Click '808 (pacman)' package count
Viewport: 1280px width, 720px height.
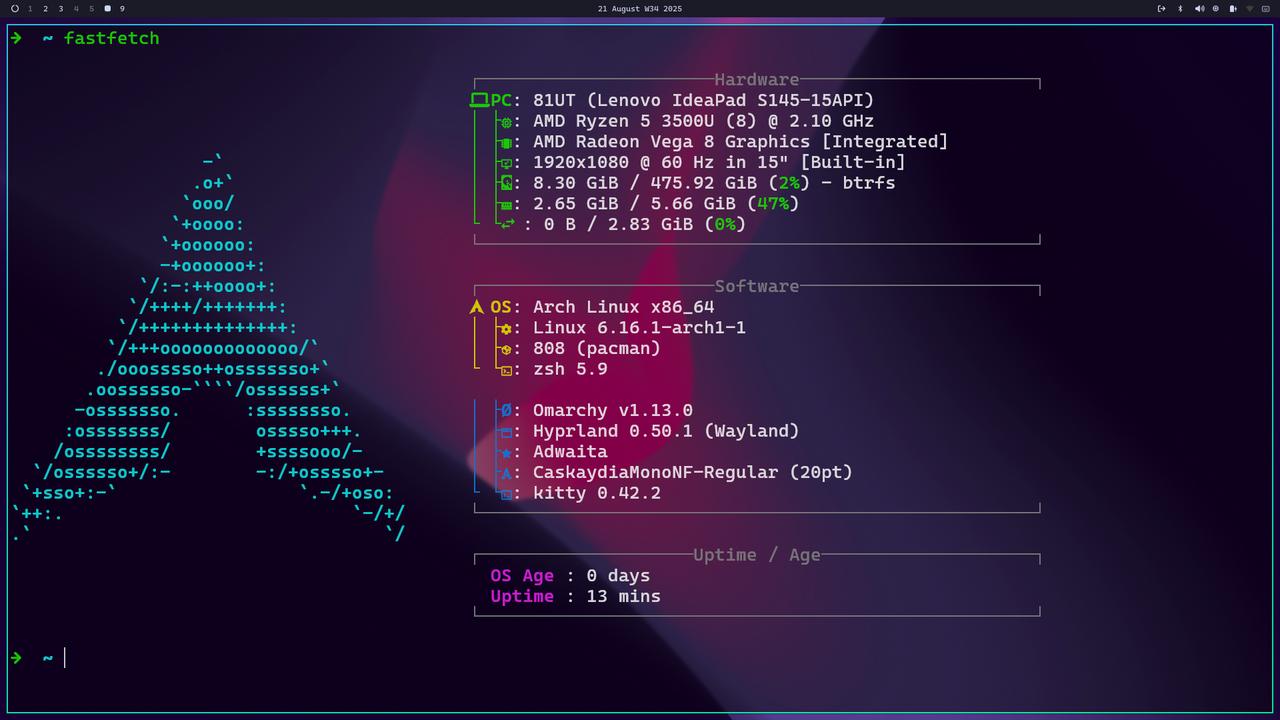coord(597,348)
